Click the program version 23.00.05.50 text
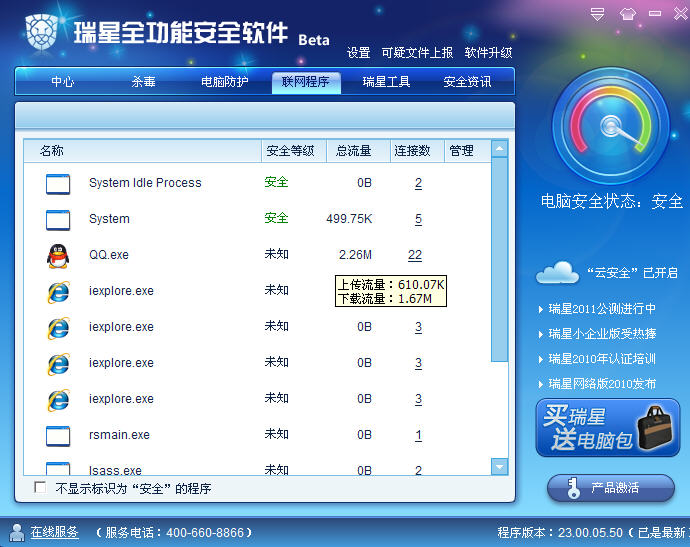Image resolution: width=690 pixels, height=547 pixels. (560, 532)
